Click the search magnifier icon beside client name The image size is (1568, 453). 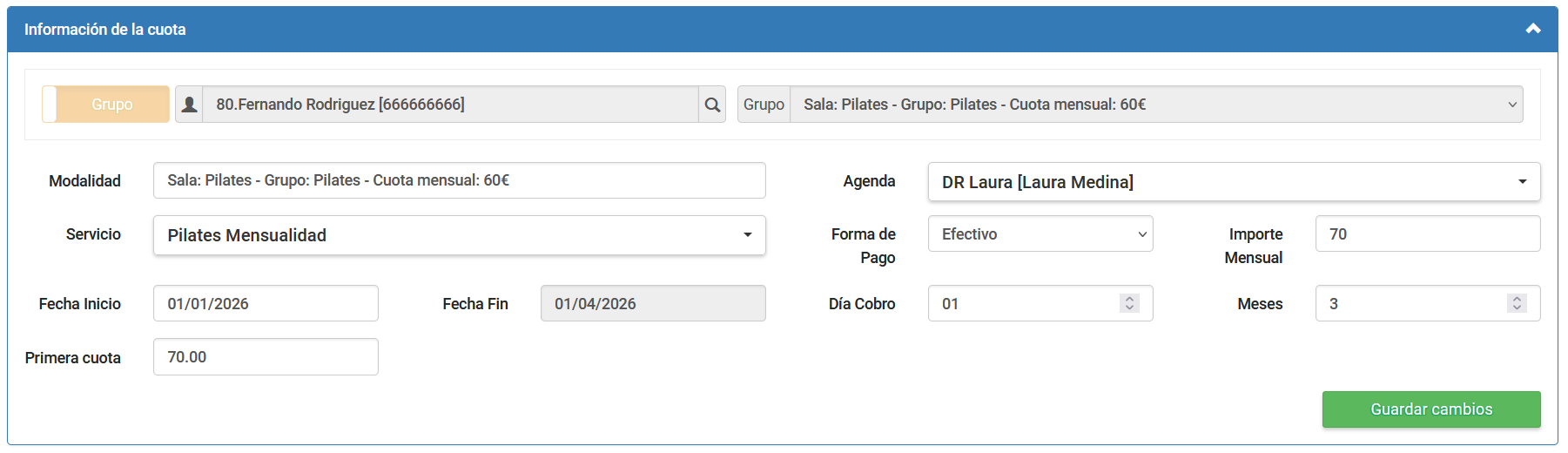click(712, 105)
